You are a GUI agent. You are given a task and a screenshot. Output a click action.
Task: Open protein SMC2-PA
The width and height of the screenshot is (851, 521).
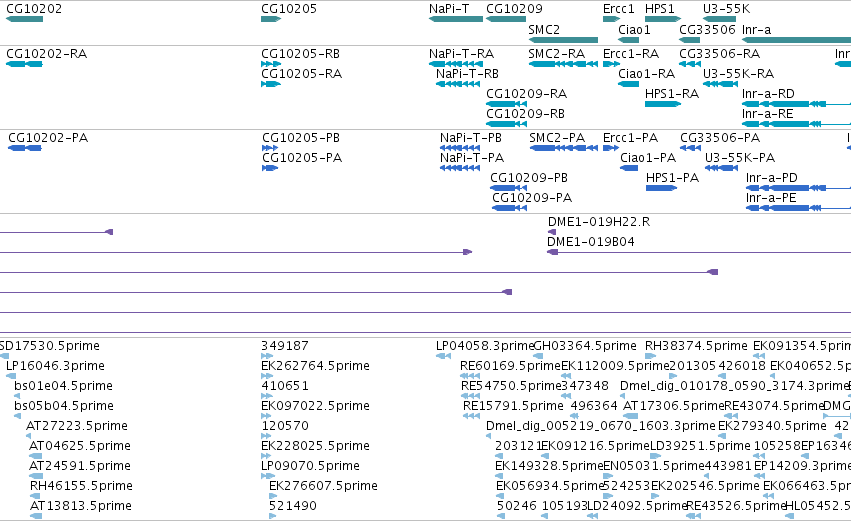[557, 138]
